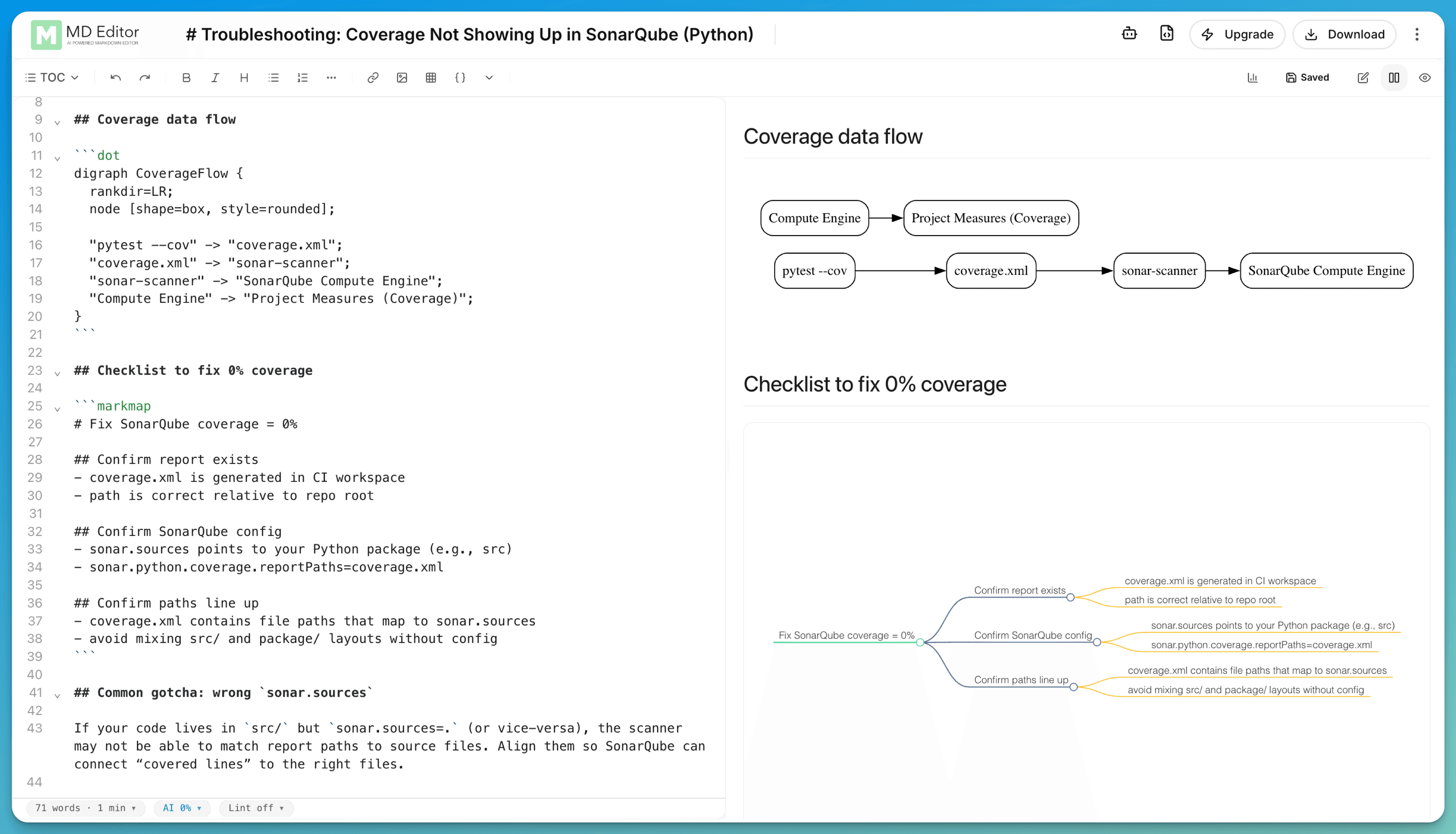Click the Download button
Image resolution: width=1456 pixels, height=834 pixels.
point(1344,34)
